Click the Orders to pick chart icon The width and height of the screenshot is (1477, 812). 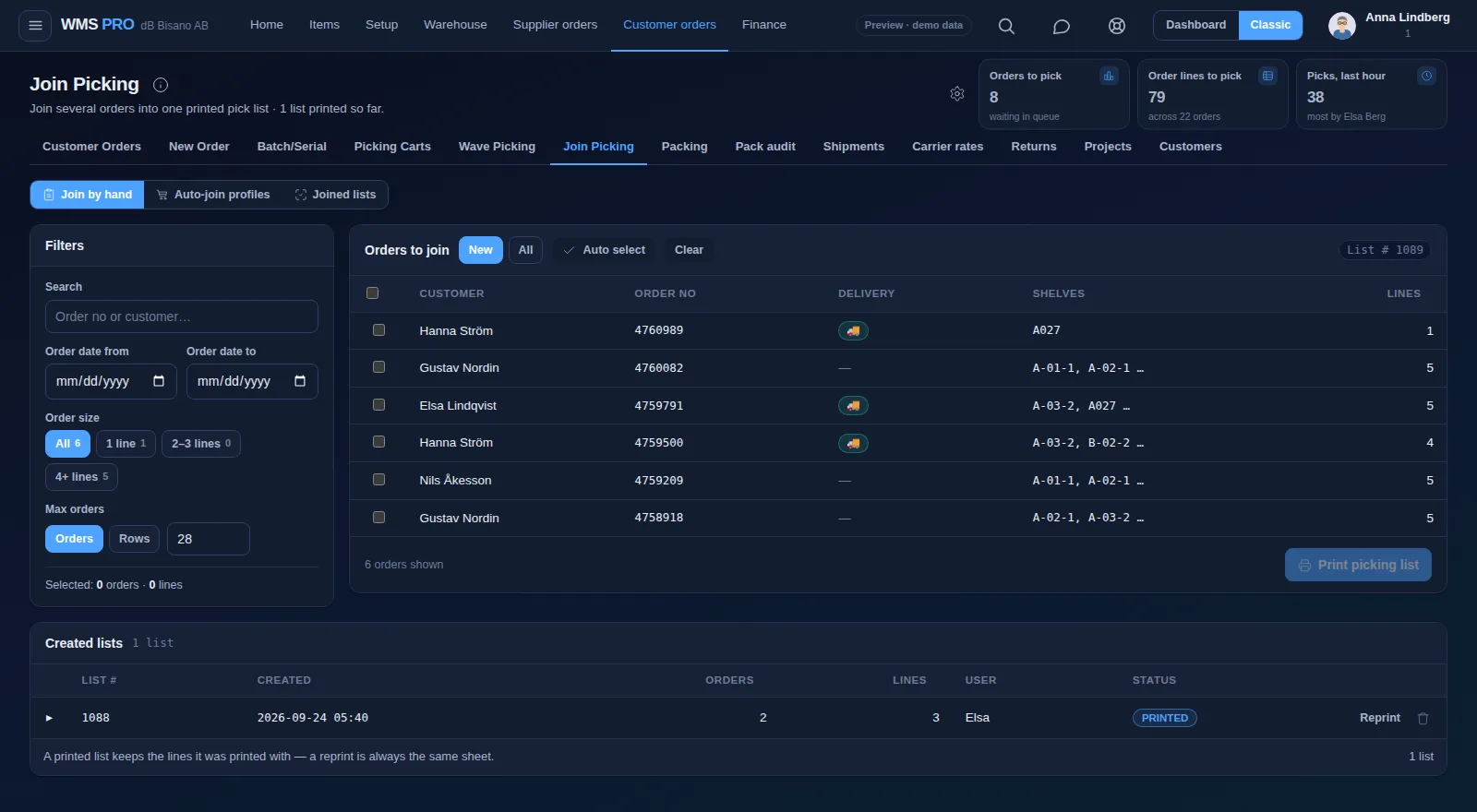[x=1109, y=76]
